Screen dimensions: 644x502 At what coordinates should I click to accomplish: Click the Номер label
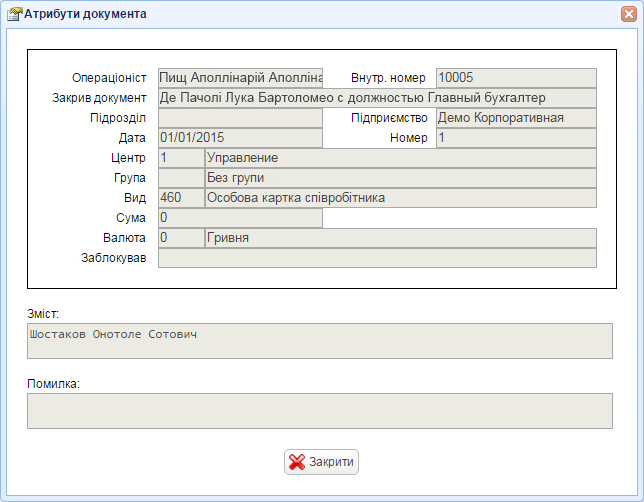point(409,138)
